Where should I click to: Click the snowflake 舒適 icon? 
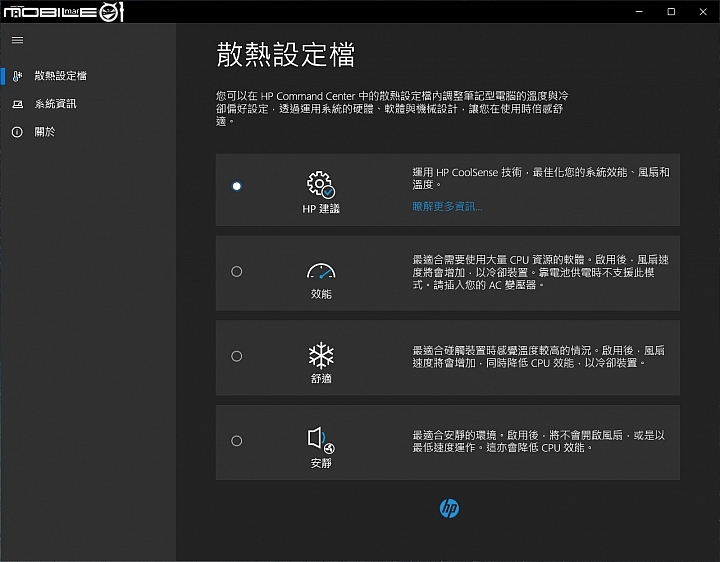[x=321, y=355]
